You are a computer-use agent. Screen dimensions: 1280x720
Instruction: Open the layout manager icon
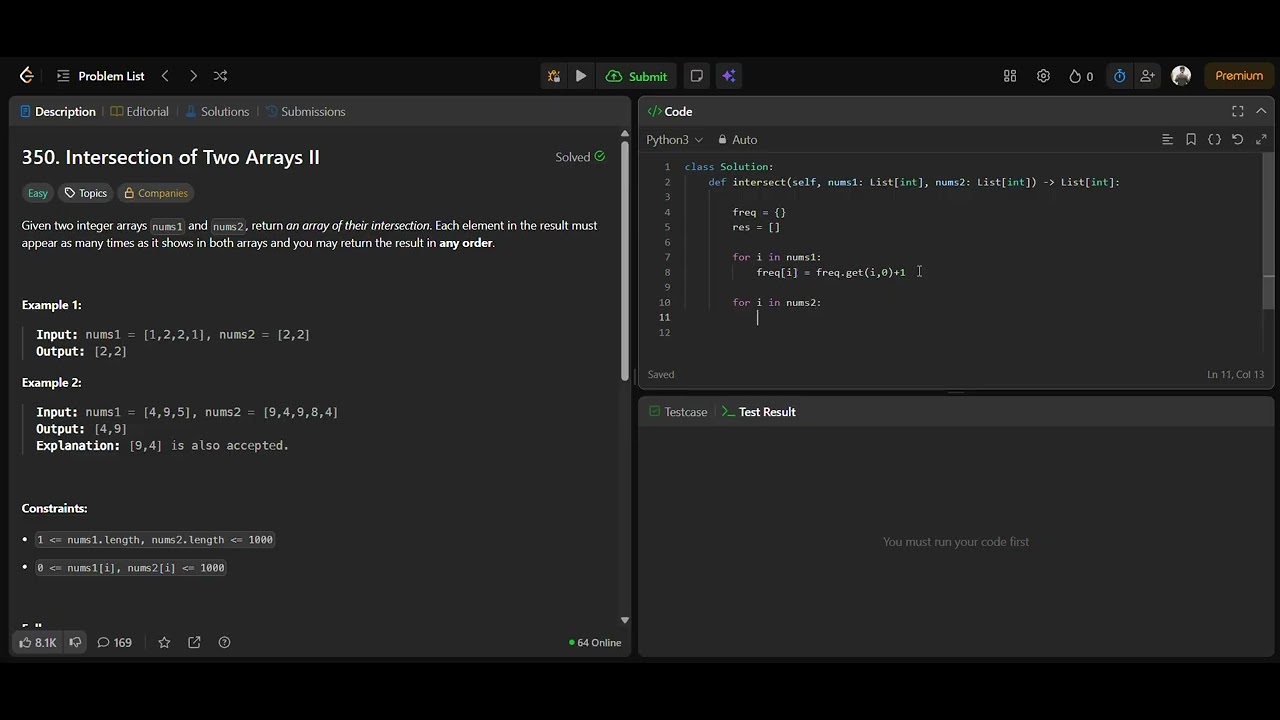[x=1010, y=76]
